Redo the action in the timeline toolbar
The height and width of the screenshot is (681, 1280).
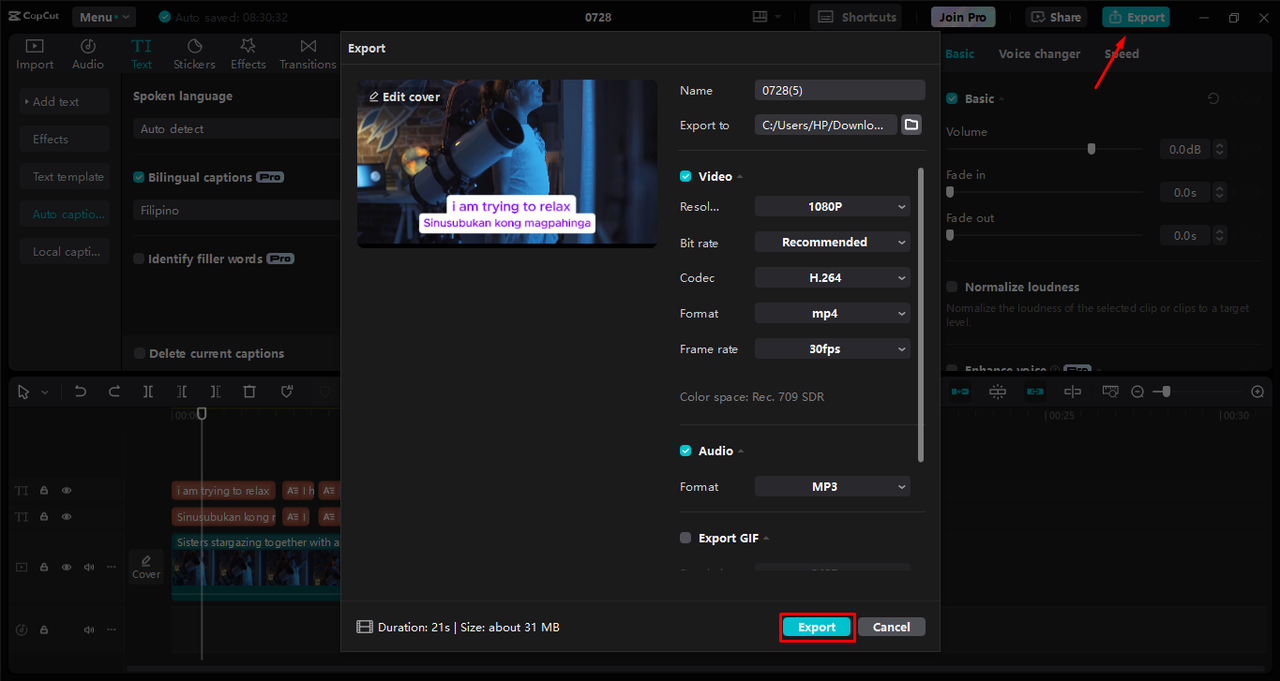click(114, 392)
